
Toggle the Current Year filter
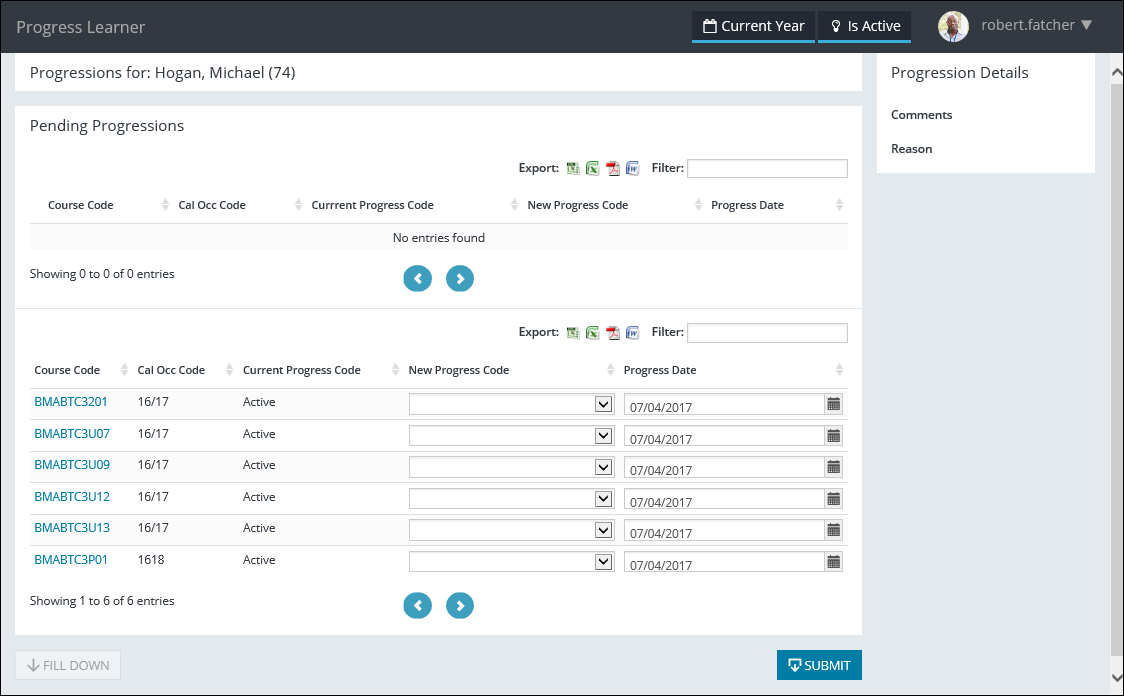[x=753, y=26]
